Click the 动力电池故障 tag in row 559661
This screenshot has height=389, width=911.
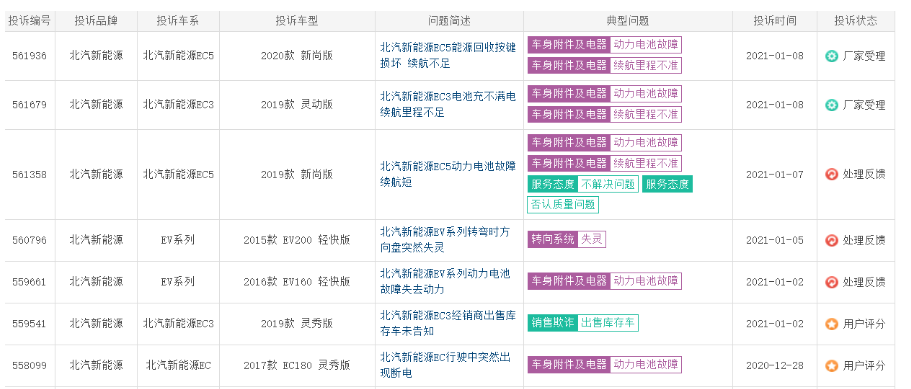click(645, 282)
